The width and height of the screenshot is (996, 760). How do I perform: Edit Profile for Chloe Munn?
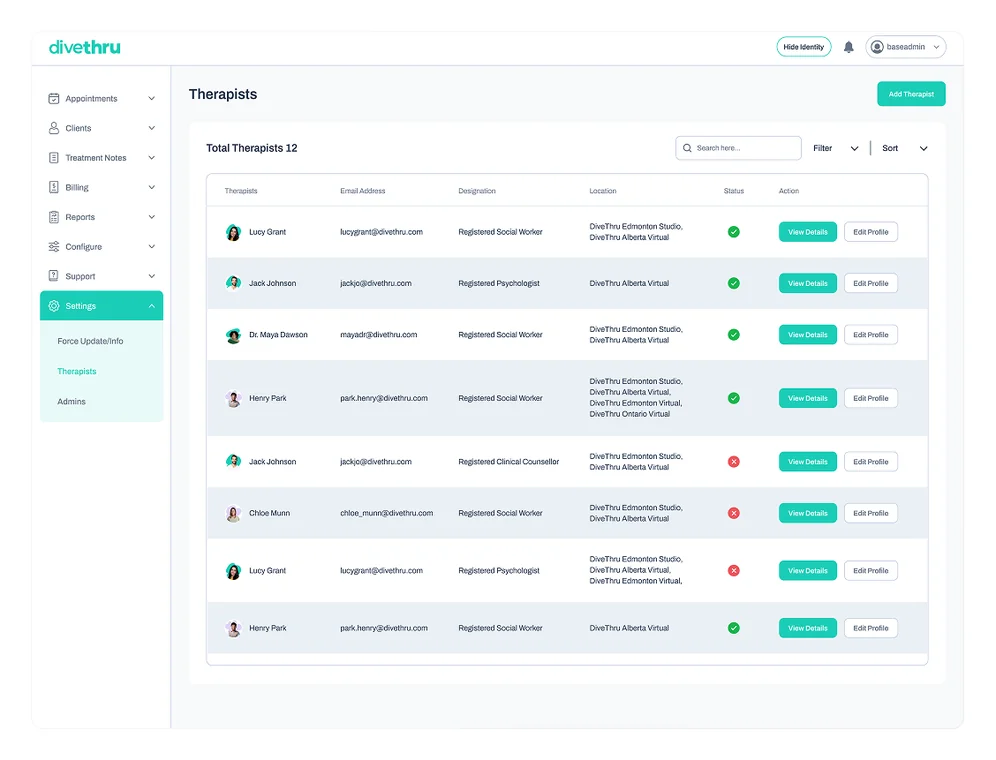click(870, 513)
